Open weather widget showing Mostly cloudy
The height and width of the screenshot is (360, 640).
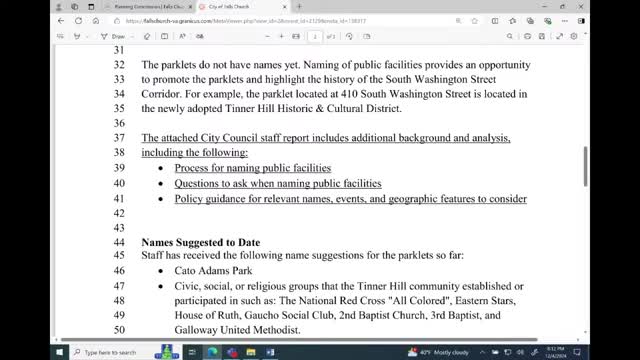click(x=438, y=352)
